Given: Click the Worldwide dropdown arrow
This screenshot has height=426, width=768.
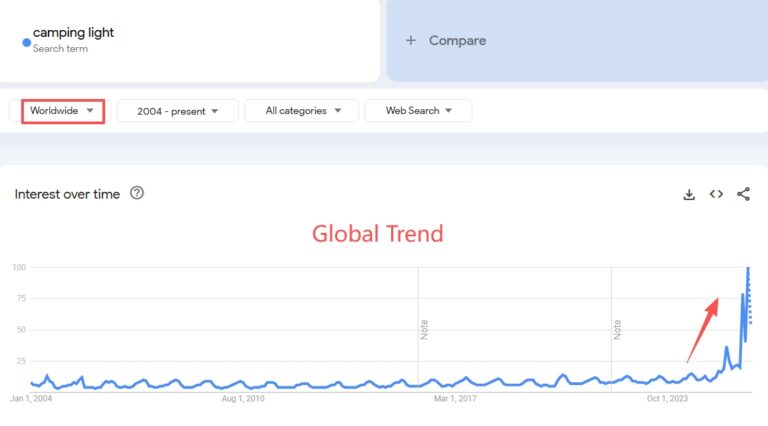Looking at the screenshot, I should pos(90,111).
